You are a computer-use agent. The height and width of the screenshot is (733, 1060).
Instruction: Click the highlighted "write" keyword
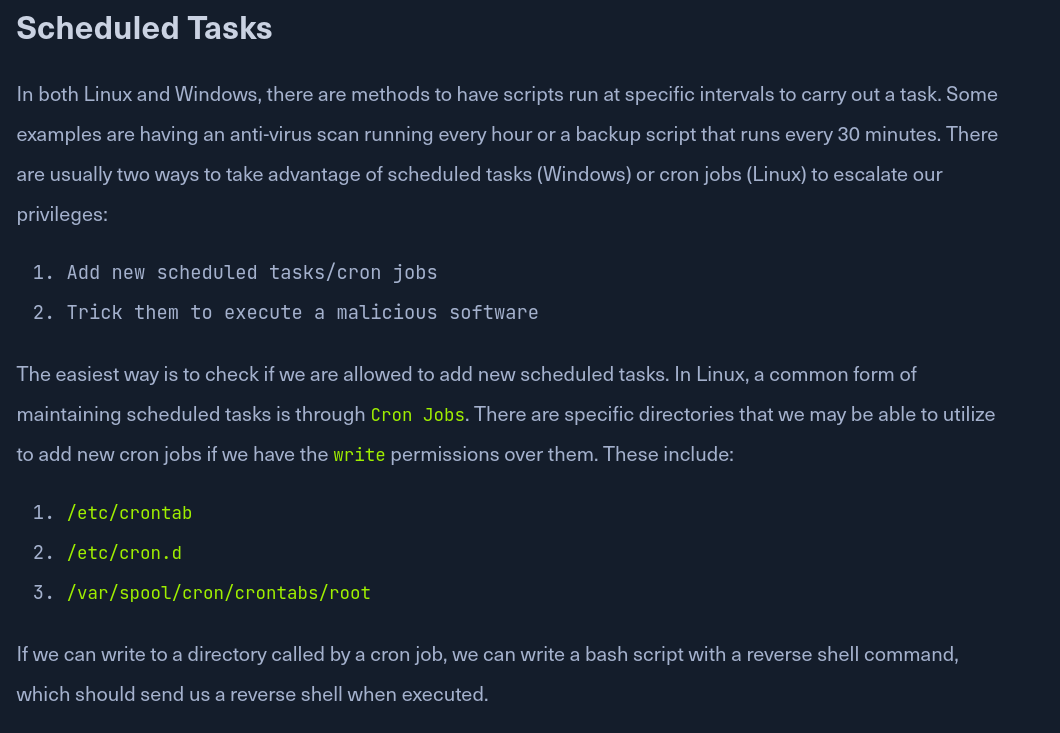359,454
